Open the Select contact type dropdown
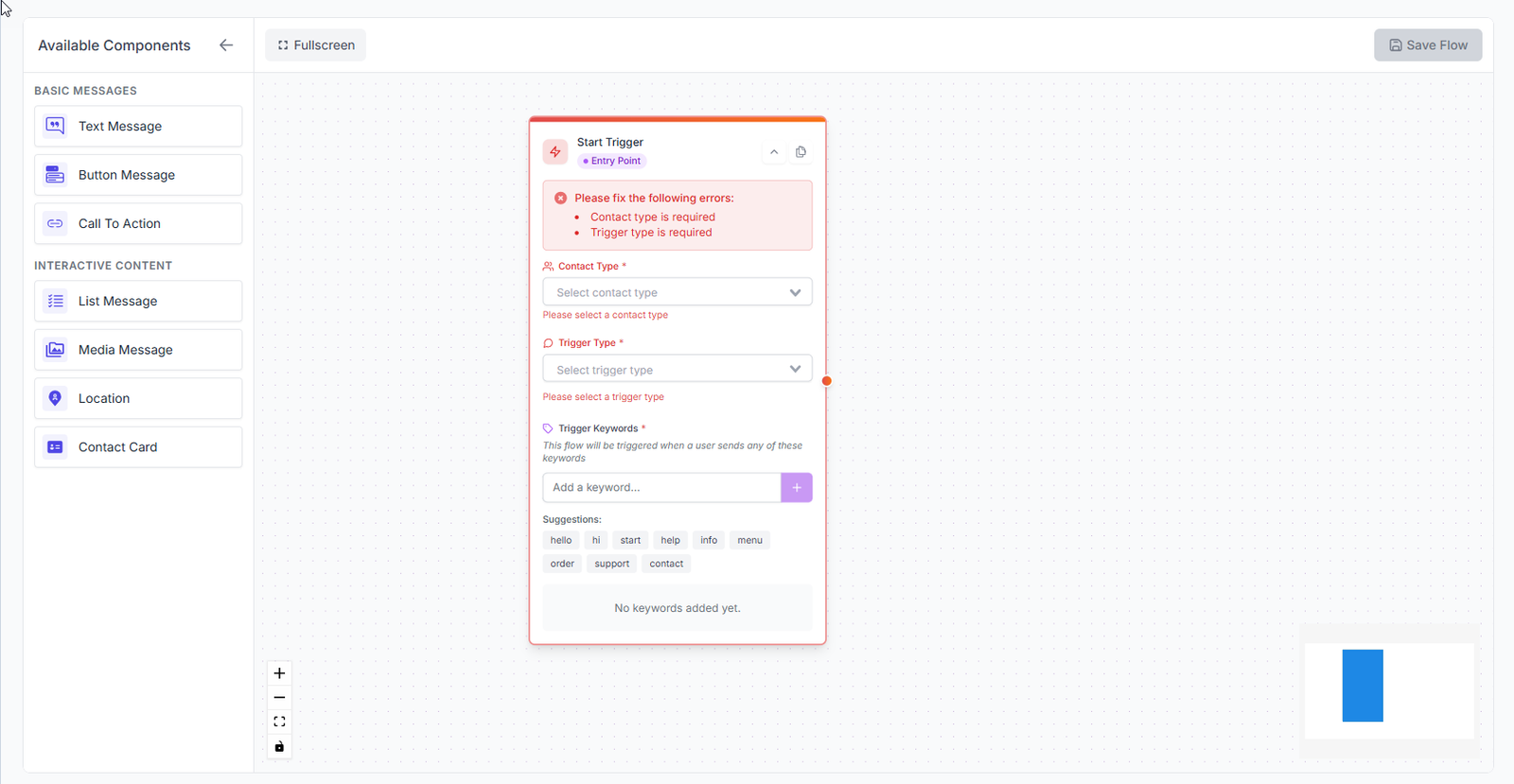This screenshot has width=1514, height=784. coord(677,292)
